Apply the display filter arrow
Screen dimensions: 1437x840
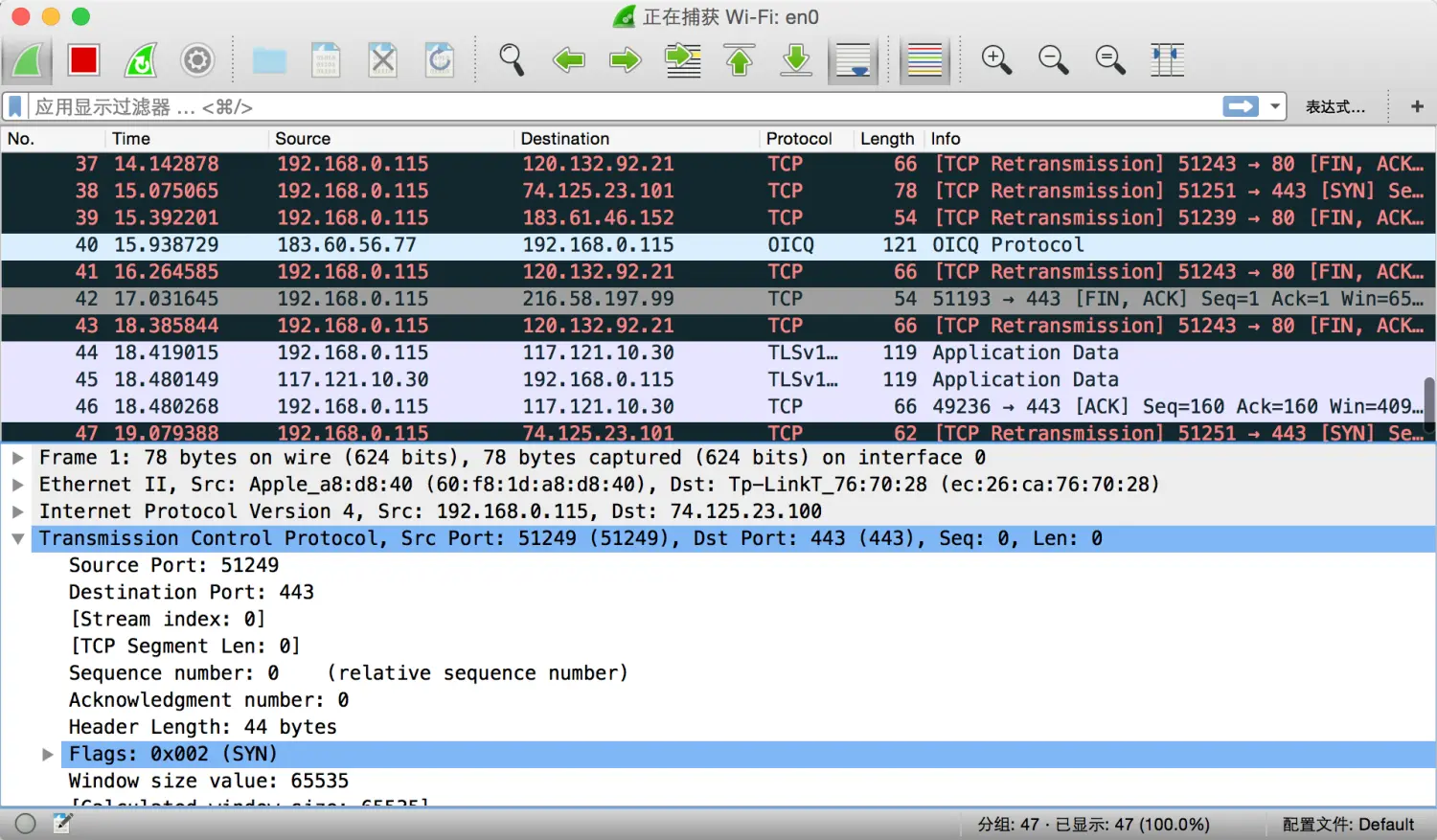coord(1241,106)
